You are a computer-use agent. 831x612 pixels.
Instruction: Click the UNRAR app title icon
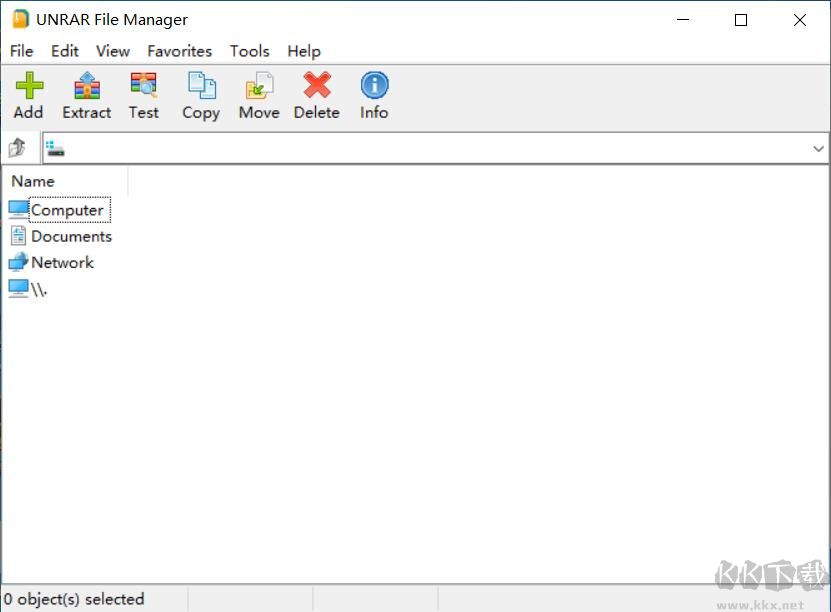tap(20, 19)
